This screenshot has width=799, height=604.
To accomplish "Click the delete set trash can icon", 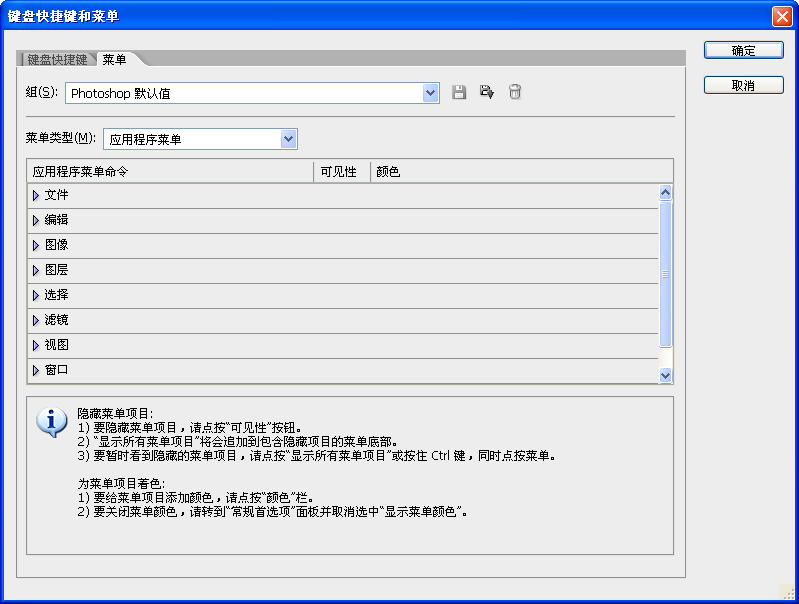I will point(515,93).
